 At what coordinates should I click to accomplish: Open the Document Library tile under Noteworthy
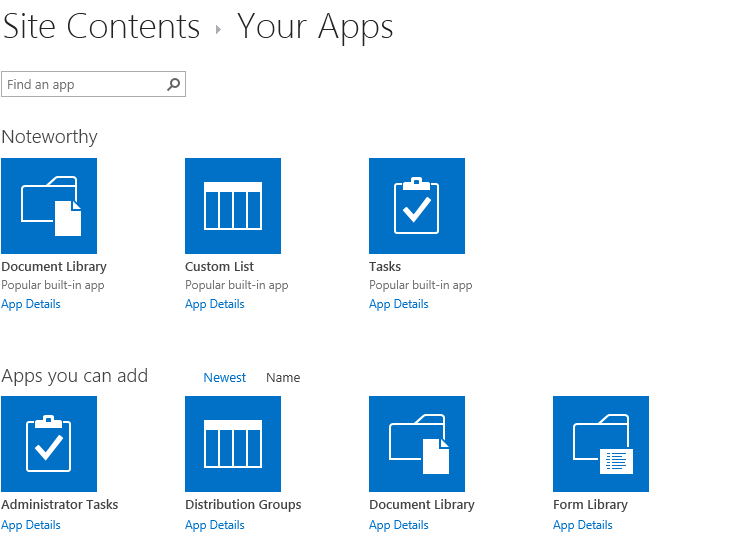coord(49,206)
